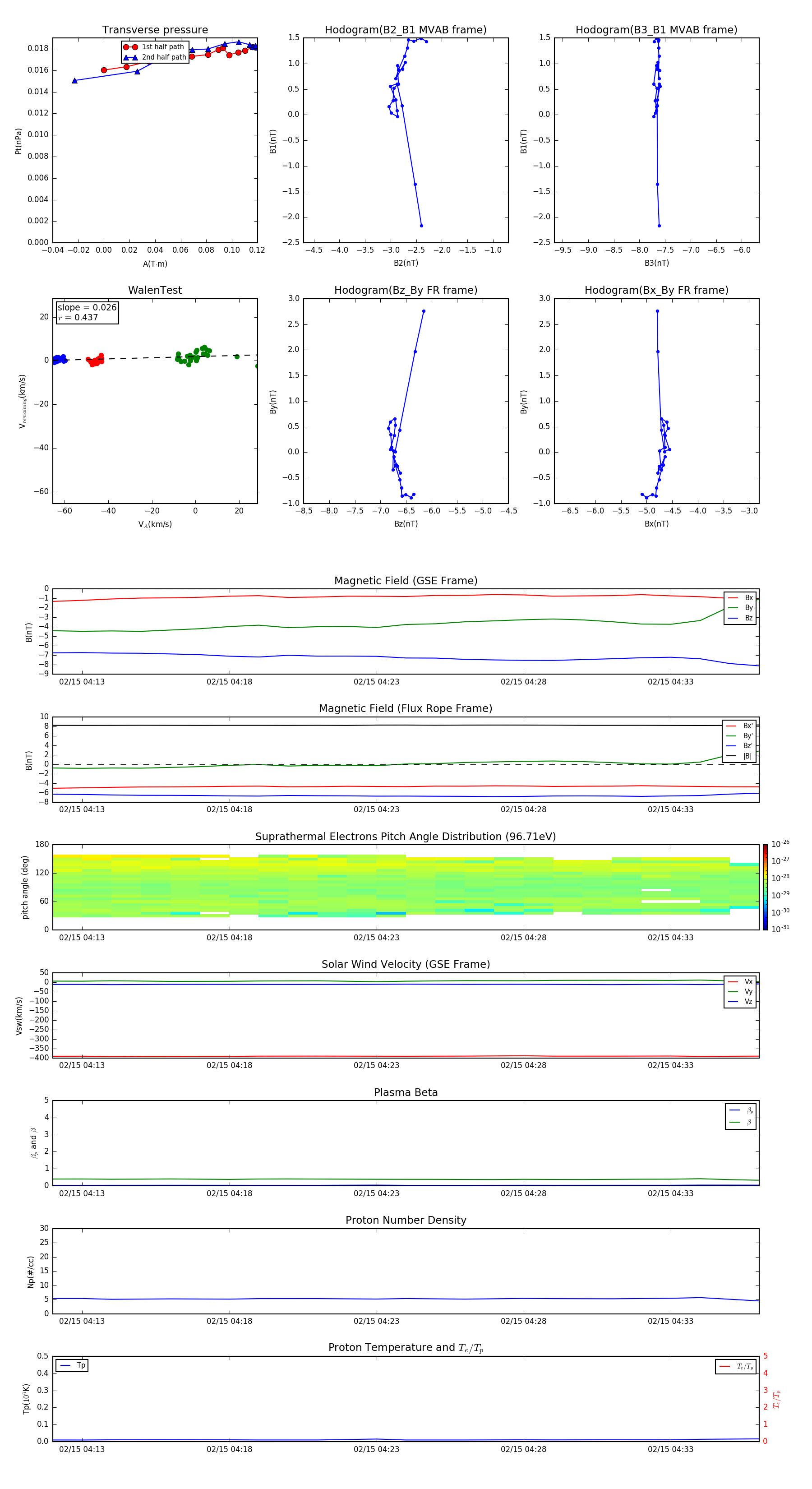Image resolution: width=812 pixels, height=1489 pixels.
Task: Click the "r = 0.437" annotation text
Action: coord(78,317)
